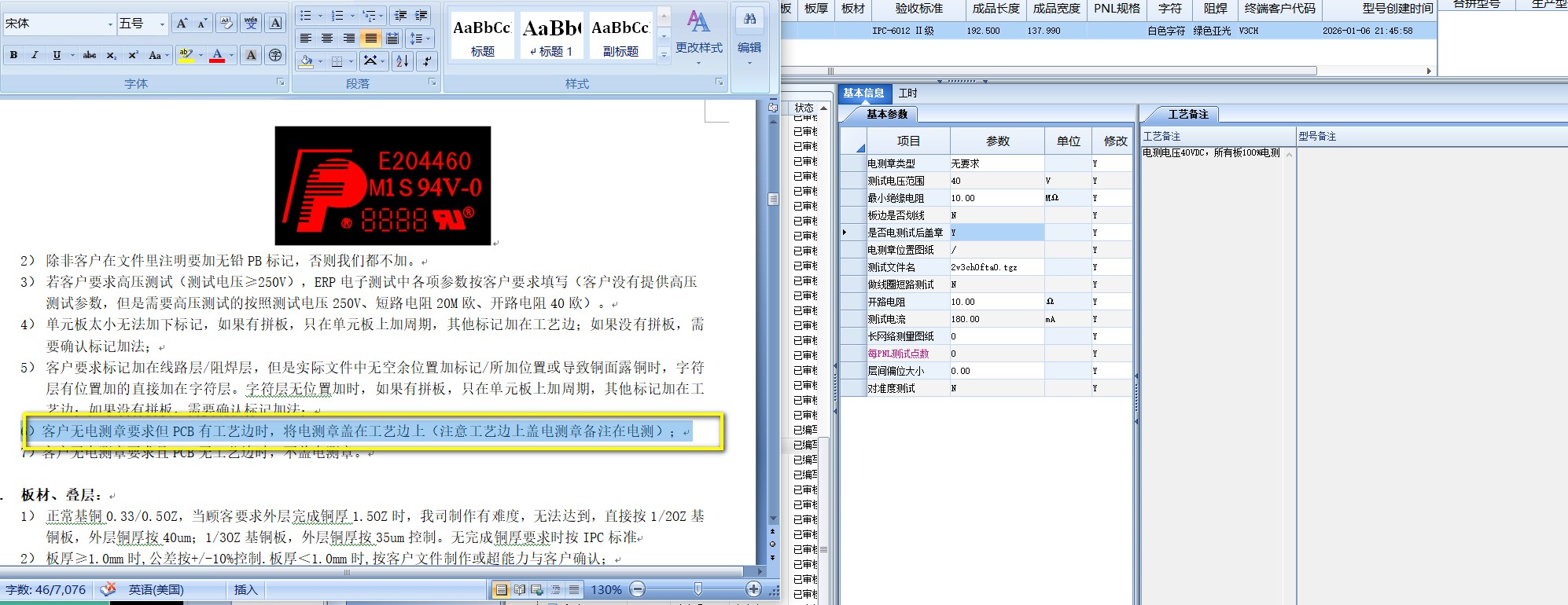Click the zoom slider handle

(x=698, y=589)
